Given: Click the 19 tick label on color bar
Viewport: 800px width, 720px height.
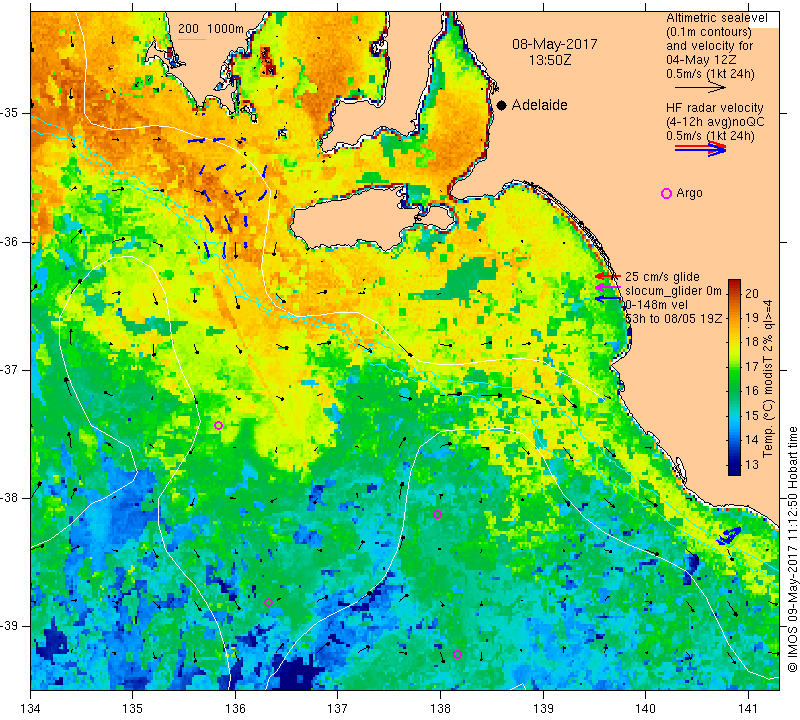Looking at the screenshot, I should pyautogui.click(x=752, y=318).
